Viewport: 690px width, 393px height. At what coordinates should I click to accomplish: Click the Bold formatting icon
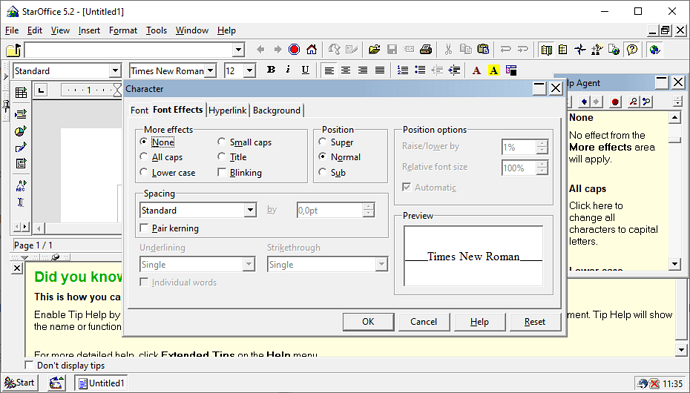pos(271,70)
